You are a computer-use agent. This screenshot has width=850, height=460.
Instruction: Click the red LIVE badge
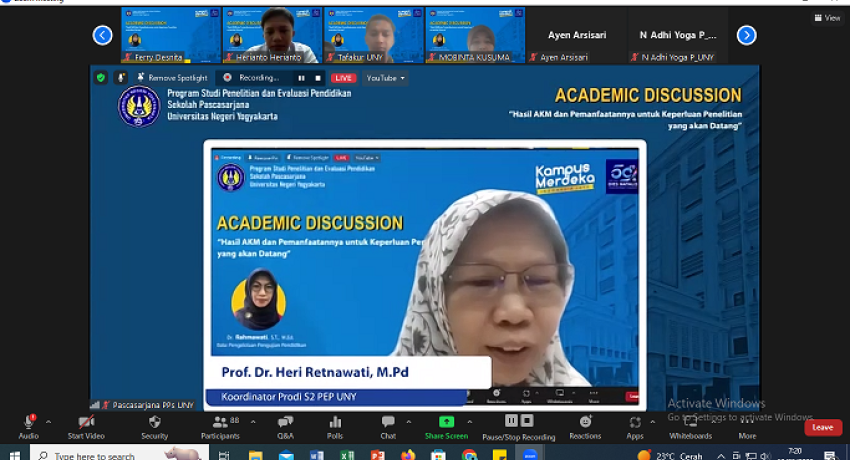click(x=343, y=78)
